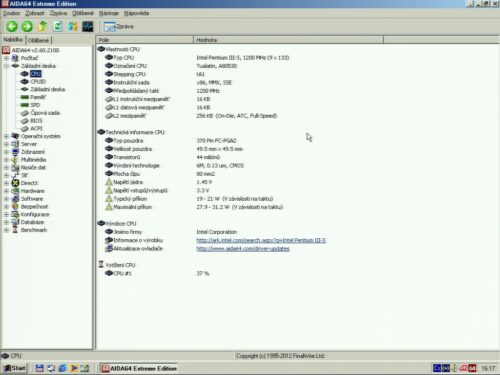Click the floppy disk quick launch icon
The width and height of the screenshot is (500, 375).
[x=40, y=368]
